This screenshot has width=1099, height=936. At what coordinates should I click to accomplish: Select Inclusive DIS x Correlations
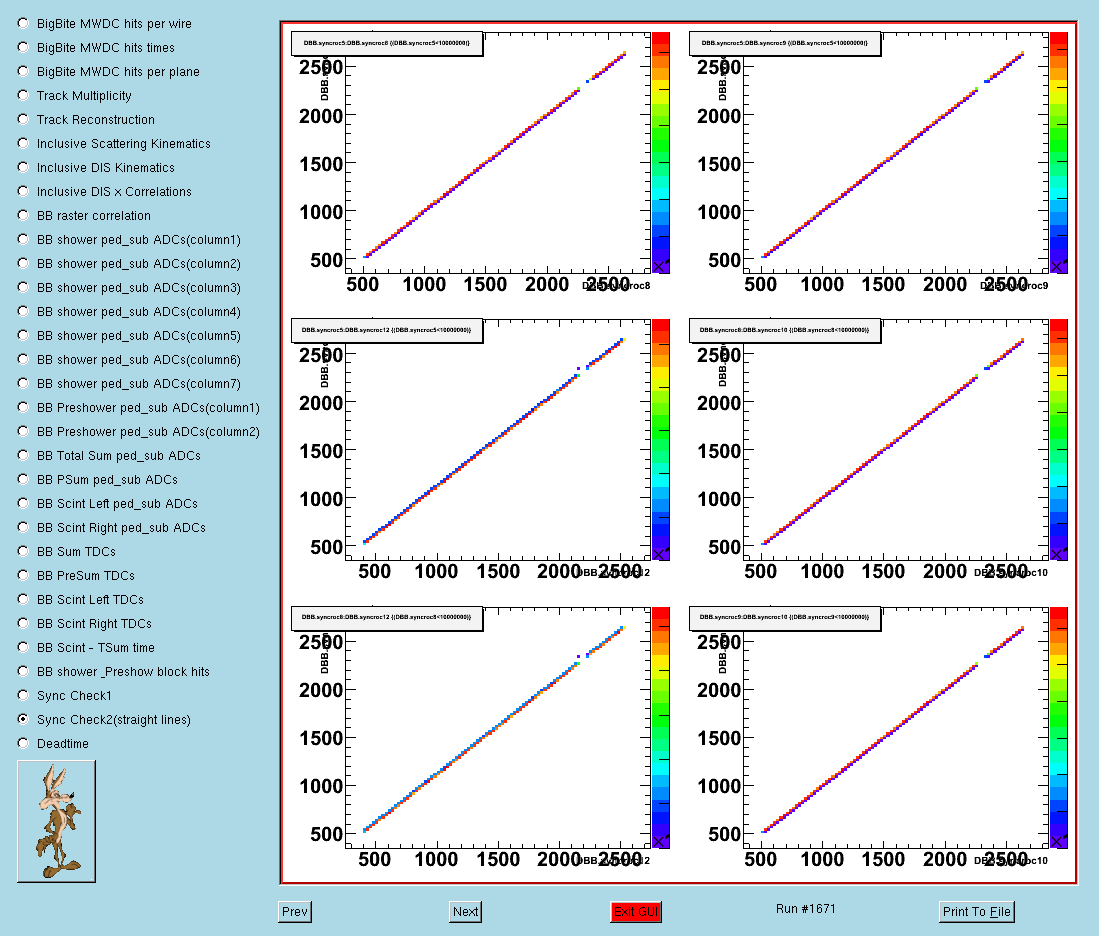pyautogui.click(x=23, y=191)
